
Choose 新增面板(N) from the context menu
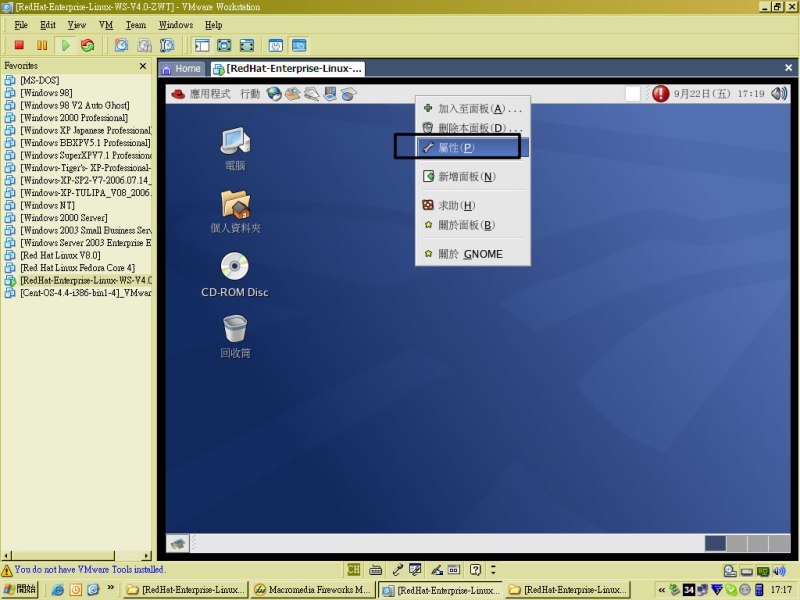[x=473, y=177]
